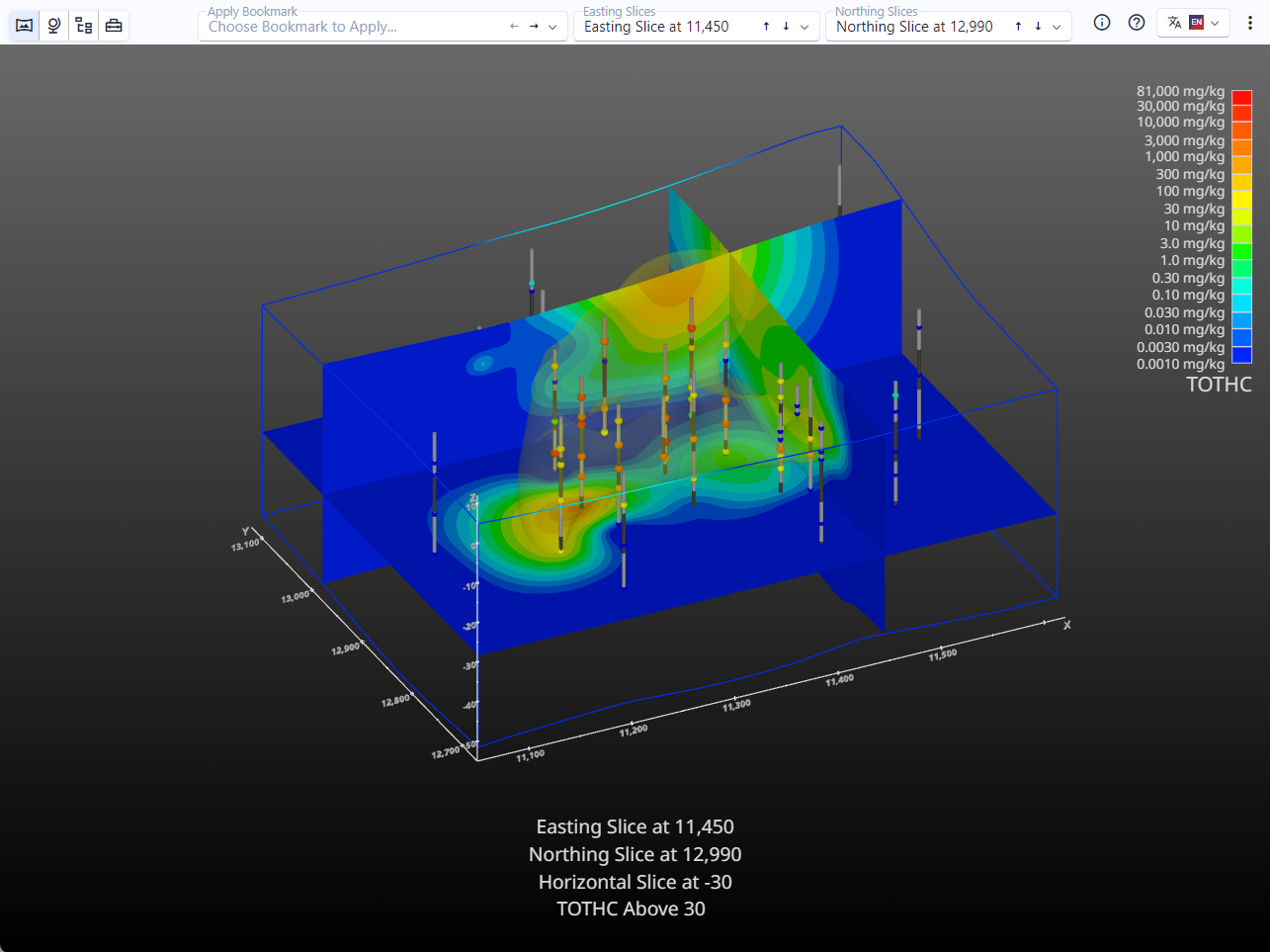Step Easting slice up with up arrow
The width and height of the screenshot is (1270, 952).
pyautogui.click(x=766, y=27)
